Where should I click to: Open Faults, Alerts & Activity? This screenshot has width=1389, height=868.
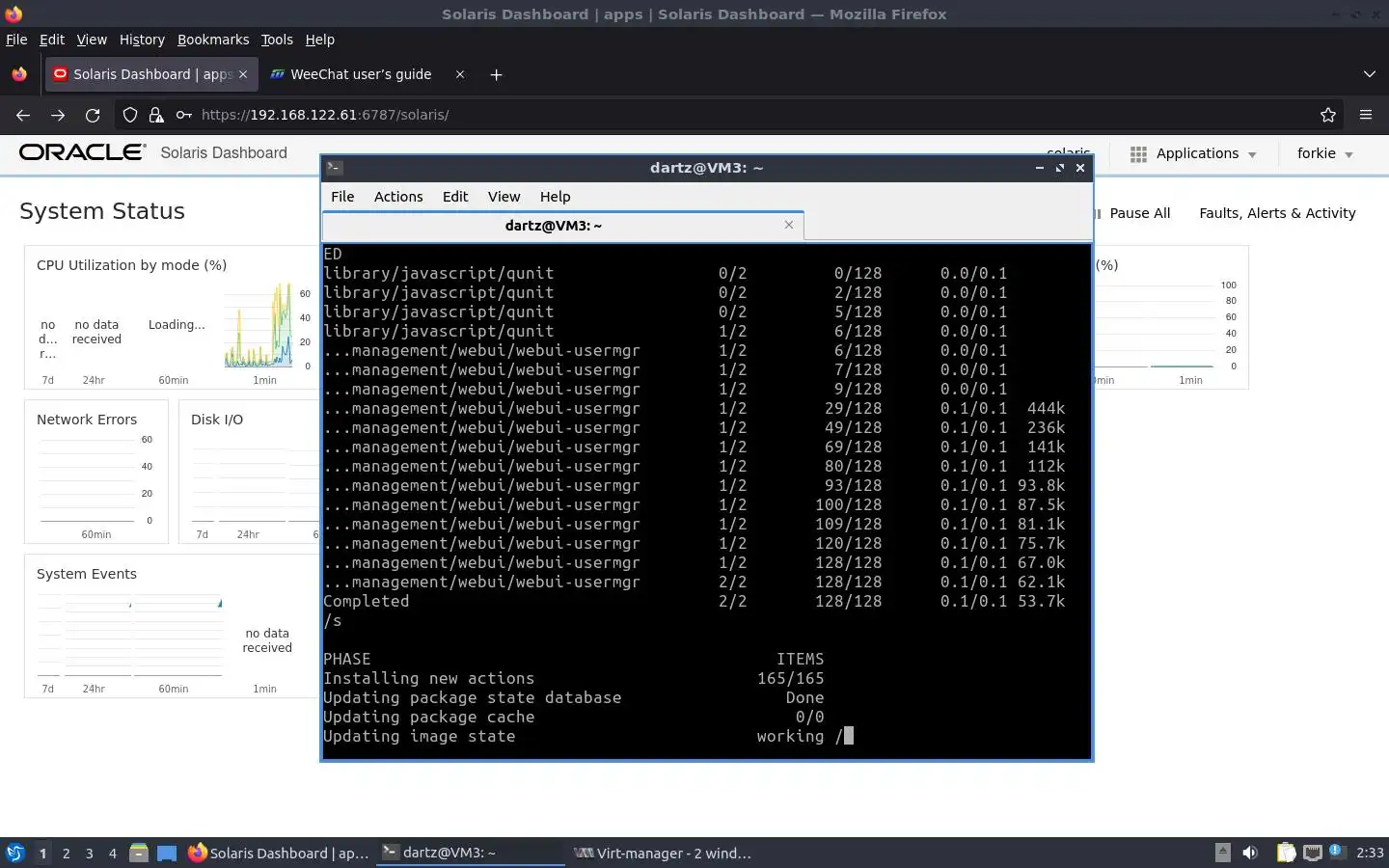(x=1277, y=213)
